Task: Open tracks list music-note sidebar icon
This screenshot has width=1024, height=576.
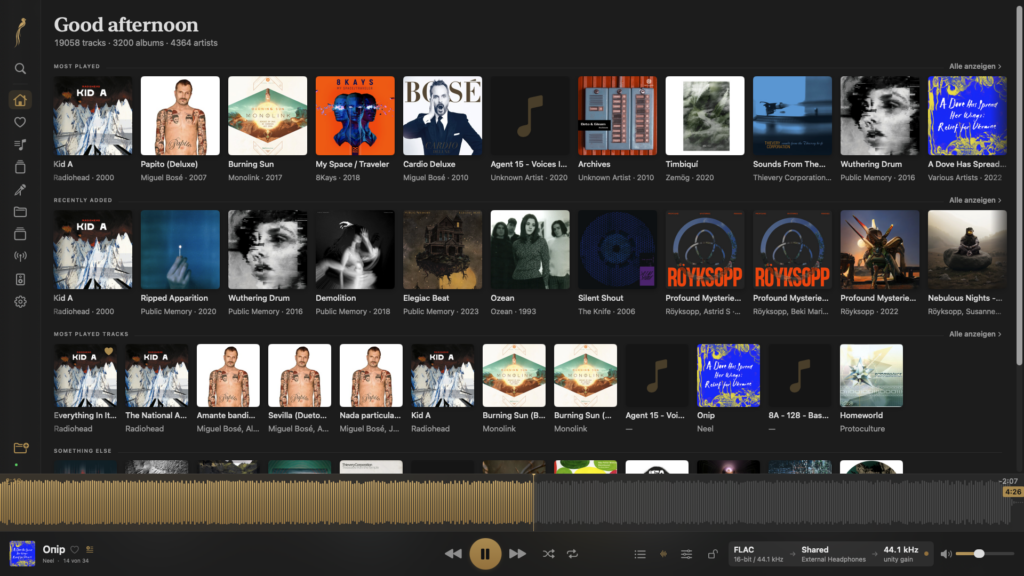Action: point(20,144)
